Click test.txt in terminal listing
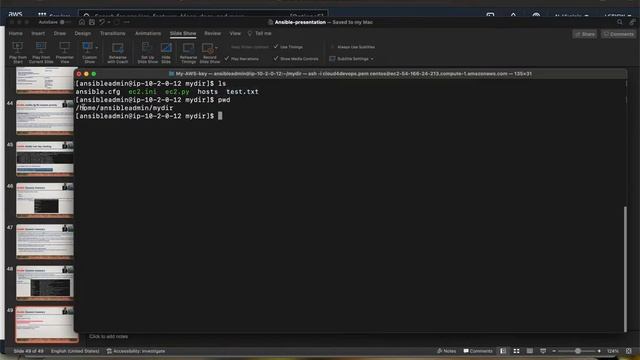This screenshot has height=360, width=640. [x=242, y=92]
